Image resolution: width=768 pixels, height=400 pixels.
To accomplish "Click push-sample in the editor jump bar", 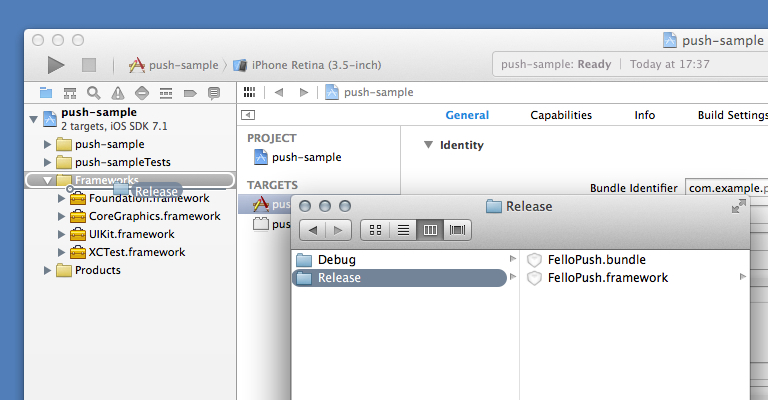I will (370, 92).
